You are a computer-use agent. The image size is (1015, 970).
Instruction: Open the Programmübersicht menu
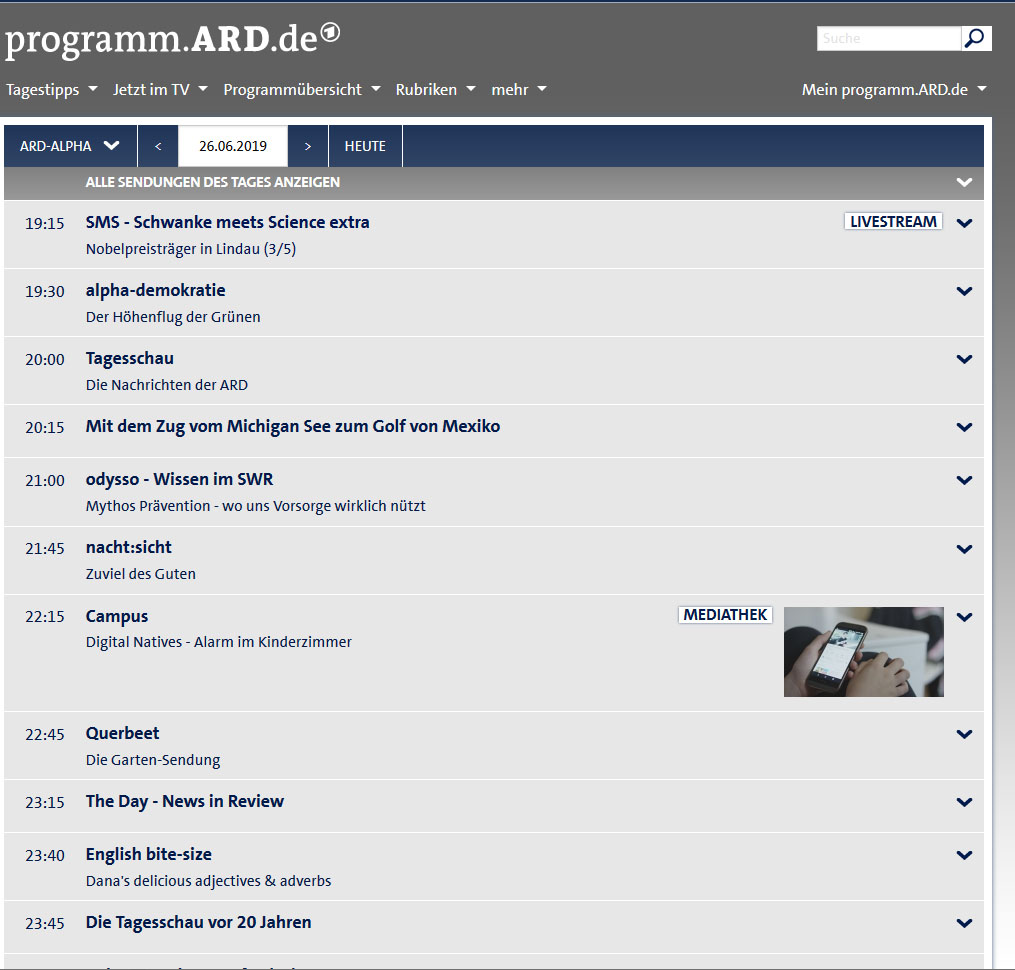302,89
